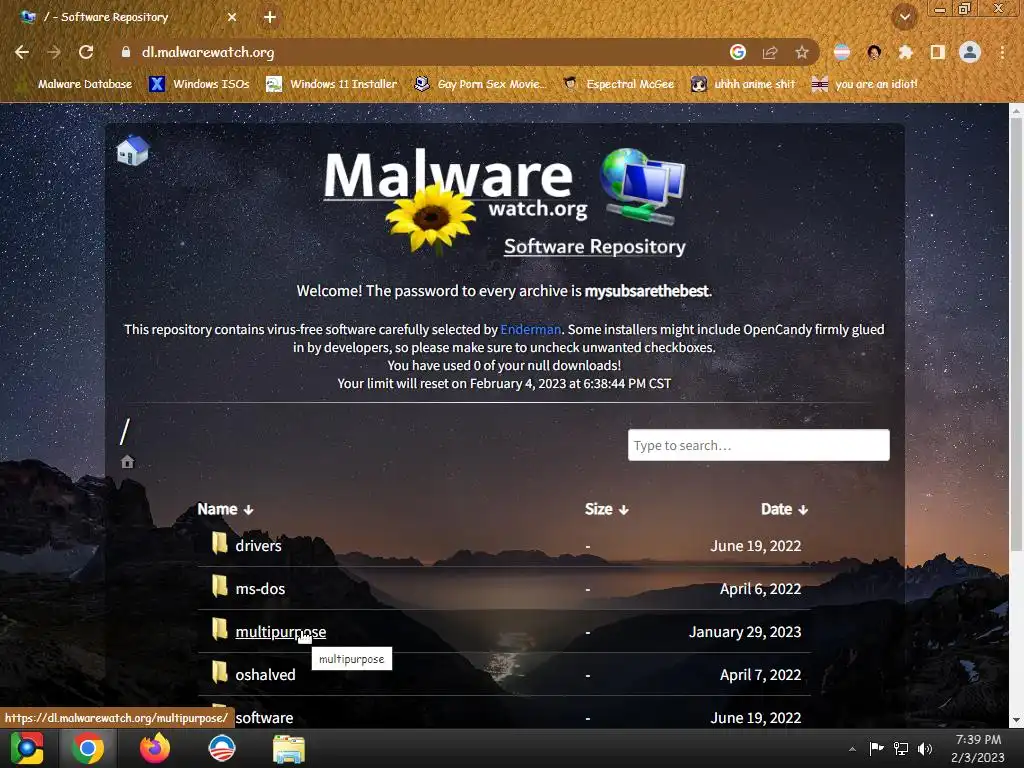Screen dimensions: 1024x768
Task: Click the blue house home icon
Action: click(x=133, y=150)
